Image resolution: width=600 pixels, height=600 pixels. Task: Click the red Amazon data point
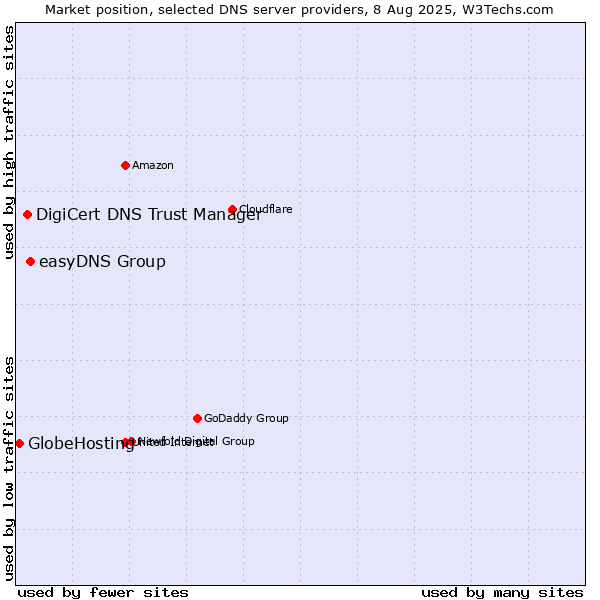[125, 165]
